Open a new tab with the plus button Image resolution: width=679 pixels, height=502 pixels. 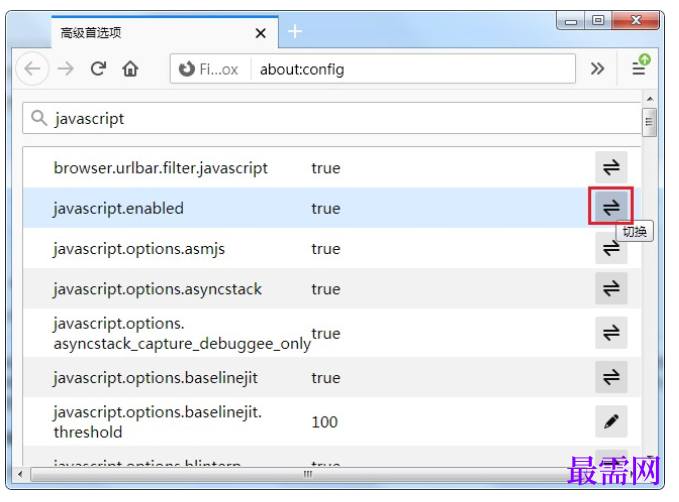[x=295, y=32]
